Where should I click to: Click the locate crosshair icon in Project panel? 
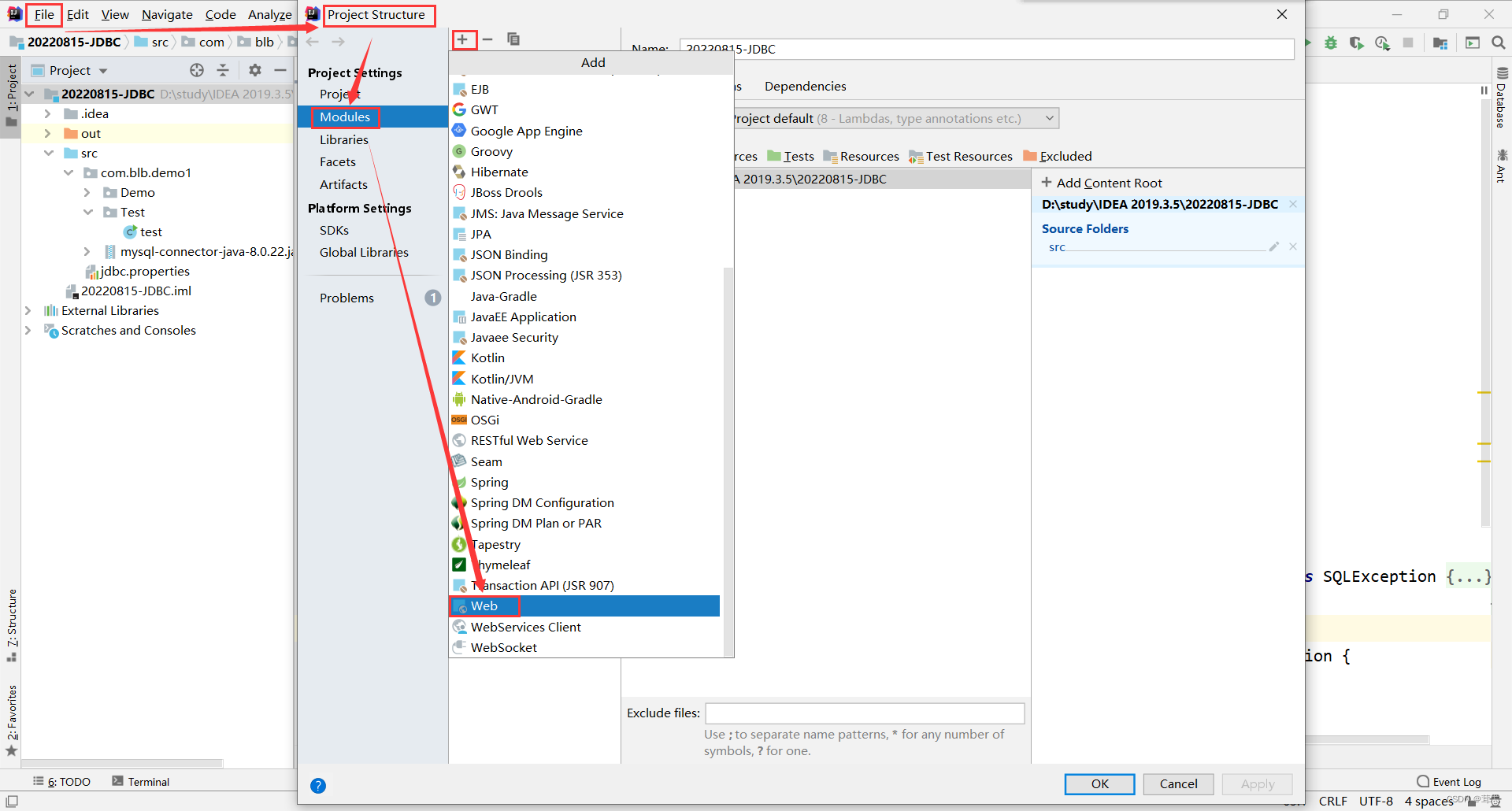197,70
